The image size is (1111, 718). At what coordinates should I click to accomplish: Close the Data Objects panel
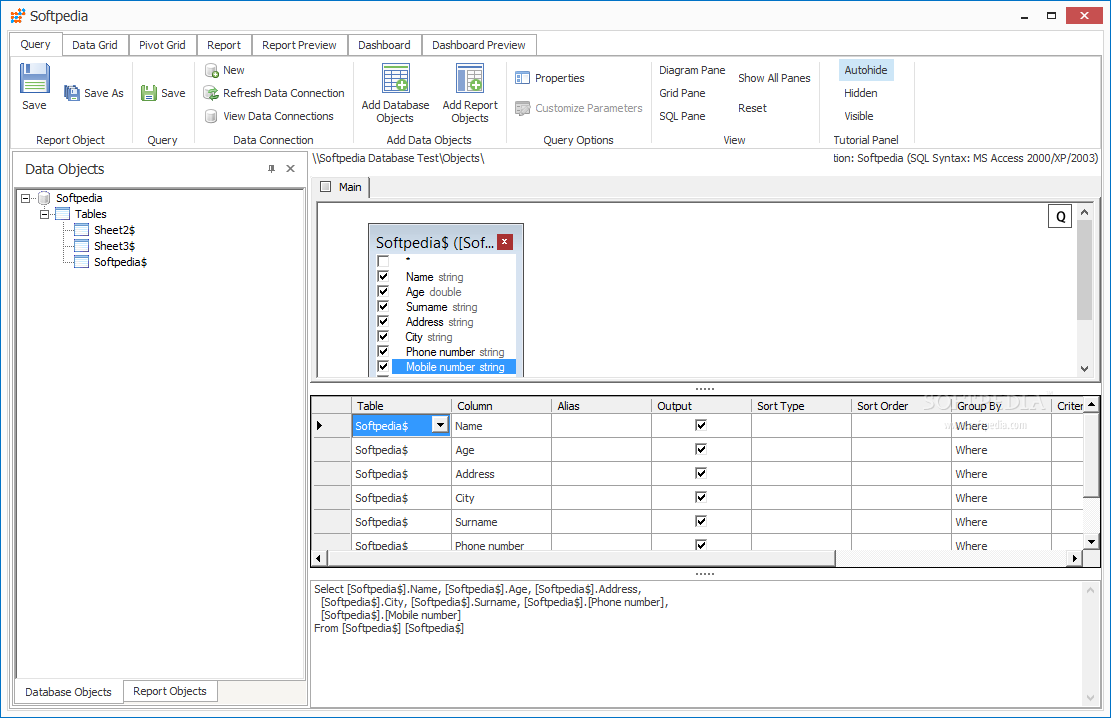[291, 169]
